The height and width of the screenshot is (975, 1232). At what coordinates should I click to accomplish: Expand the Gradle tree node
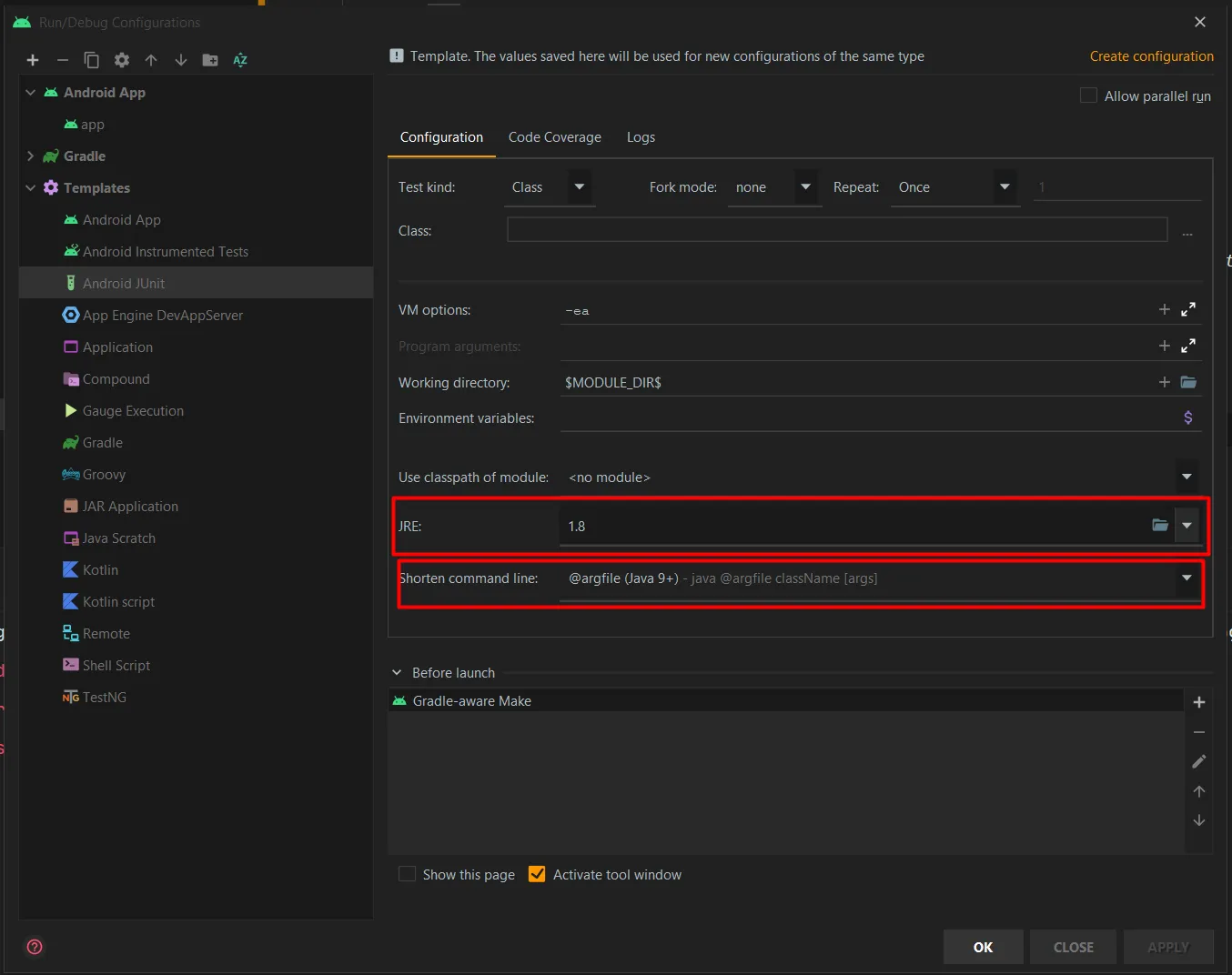point(30,156)
